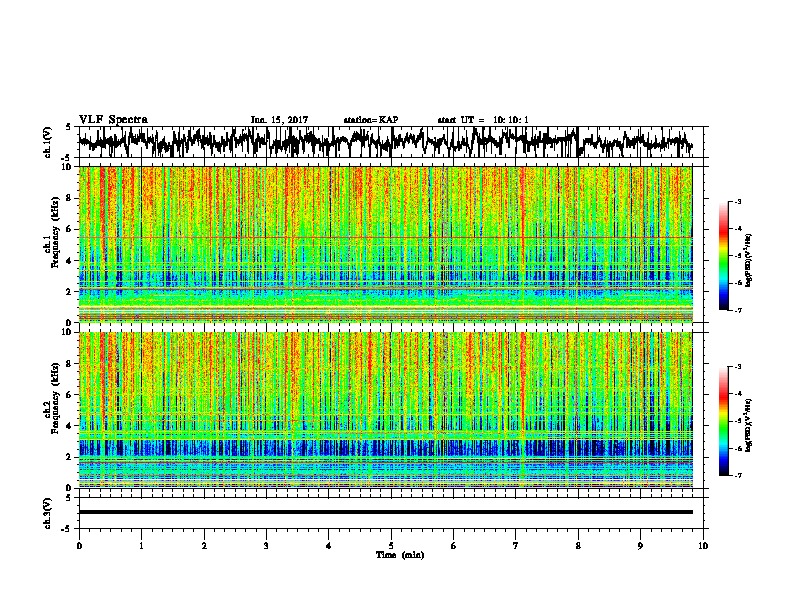Click time axis tick label "3"
This screenshot has height=612, width=792.
[266, 546]
